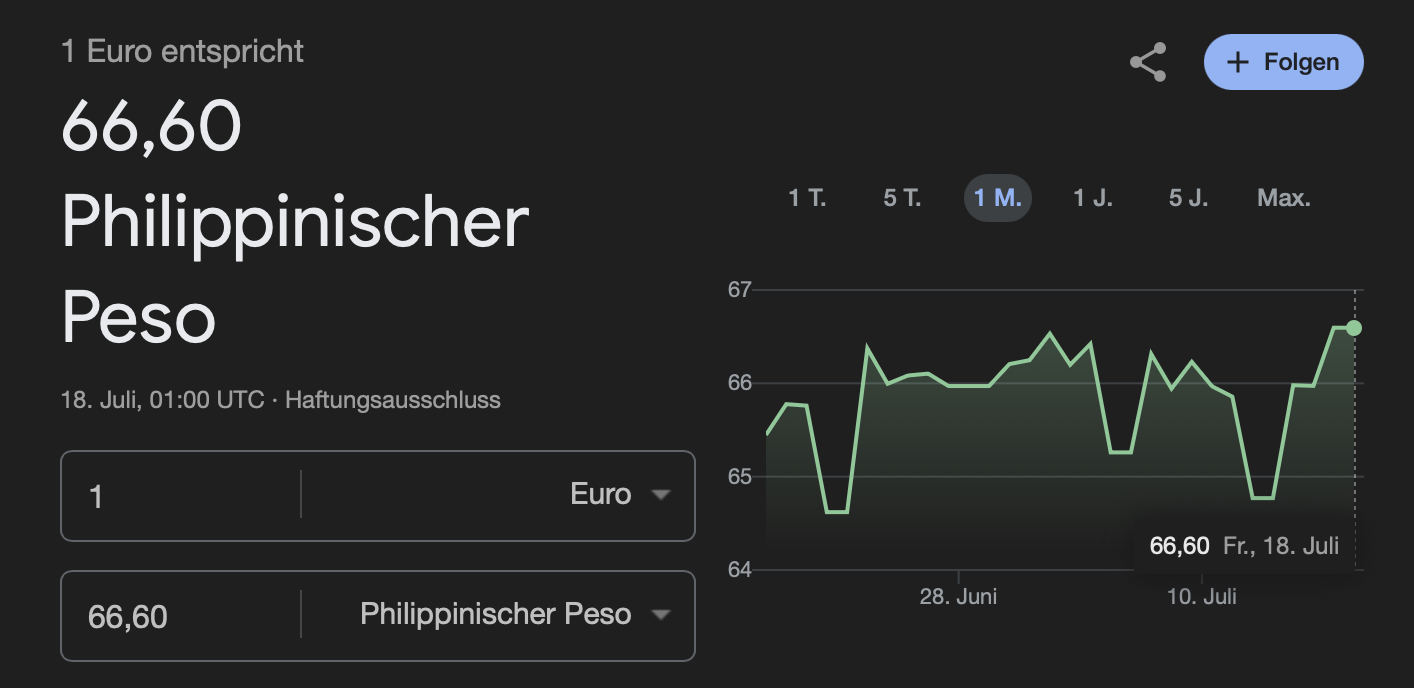1414x688 pixels.
Task: Expand the Euro dropdown arrow
Action: click(660, 495)
